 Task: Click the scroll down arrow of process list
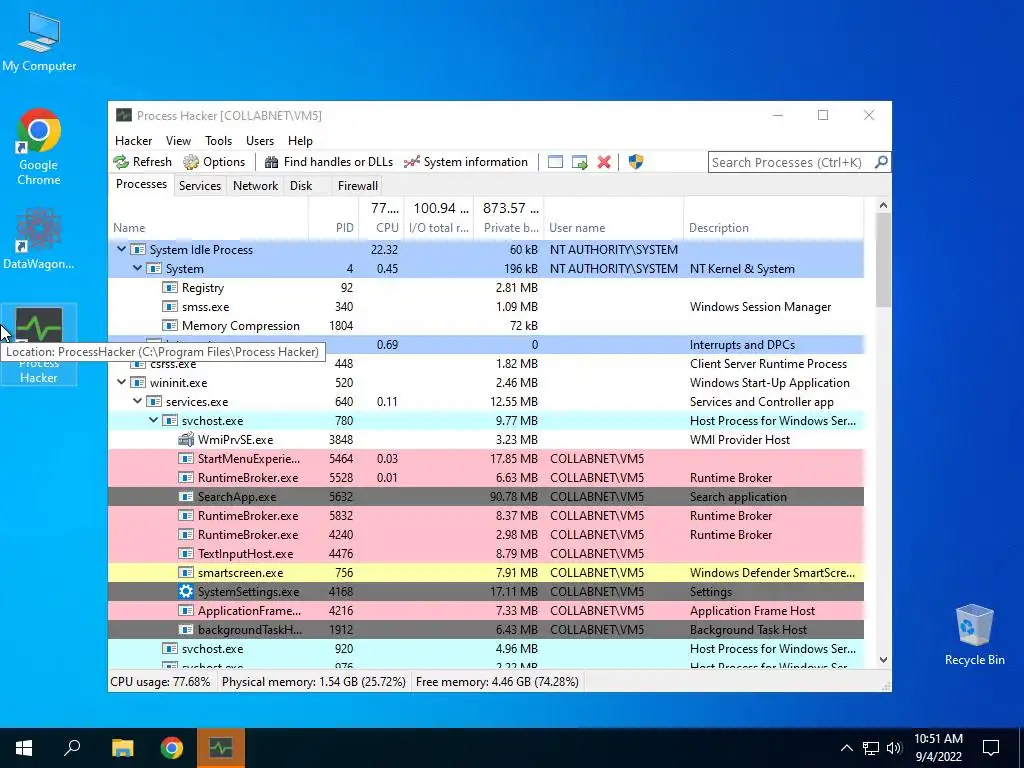point(883,660)
